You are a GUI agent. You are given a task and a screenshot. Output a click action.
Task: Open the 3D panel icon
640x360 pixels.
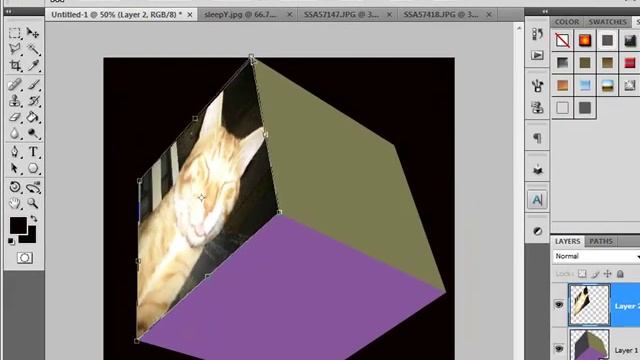click(537, 169)
